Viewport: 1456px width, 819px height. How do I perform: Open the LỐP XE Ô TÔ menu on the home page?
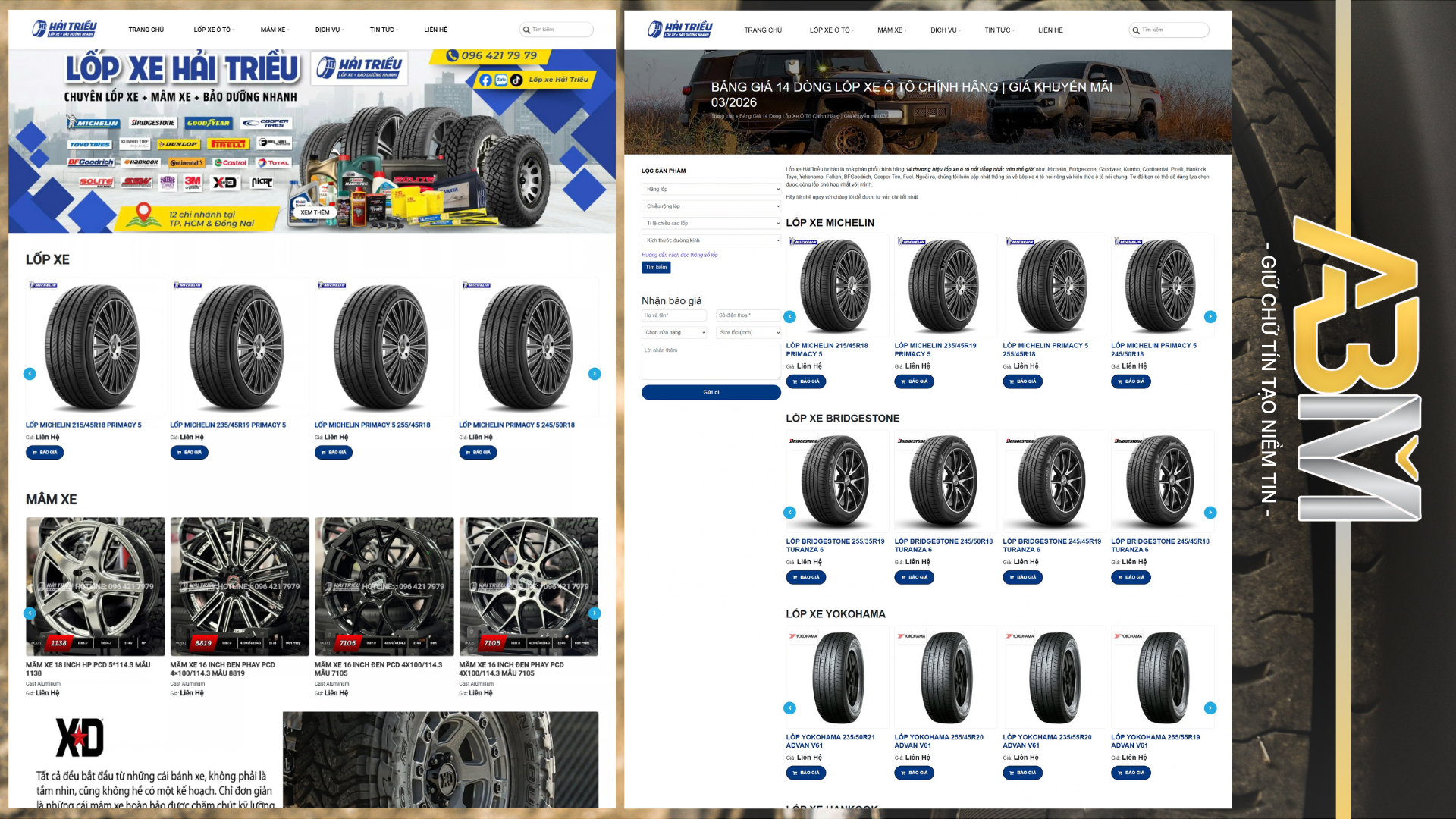click(x=214, y=30)
